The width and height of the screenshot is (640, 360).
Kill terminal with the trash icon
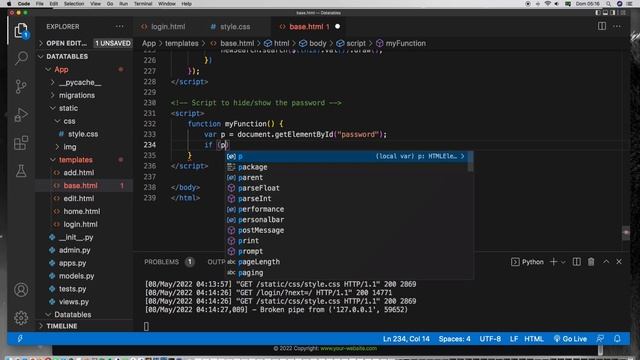591,262
